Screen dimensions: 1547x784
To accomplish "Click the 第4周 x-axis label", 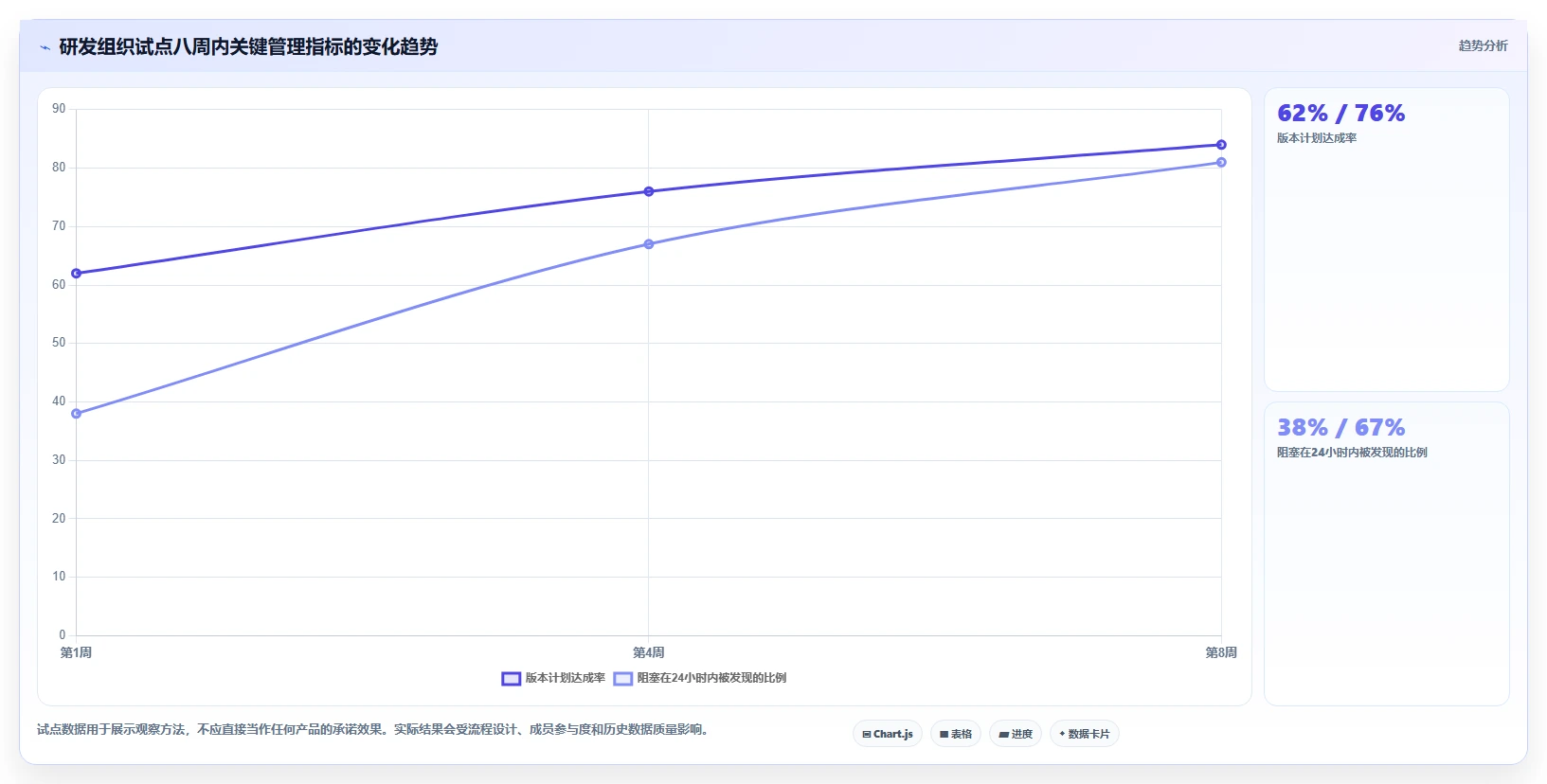I will point(649,652).
